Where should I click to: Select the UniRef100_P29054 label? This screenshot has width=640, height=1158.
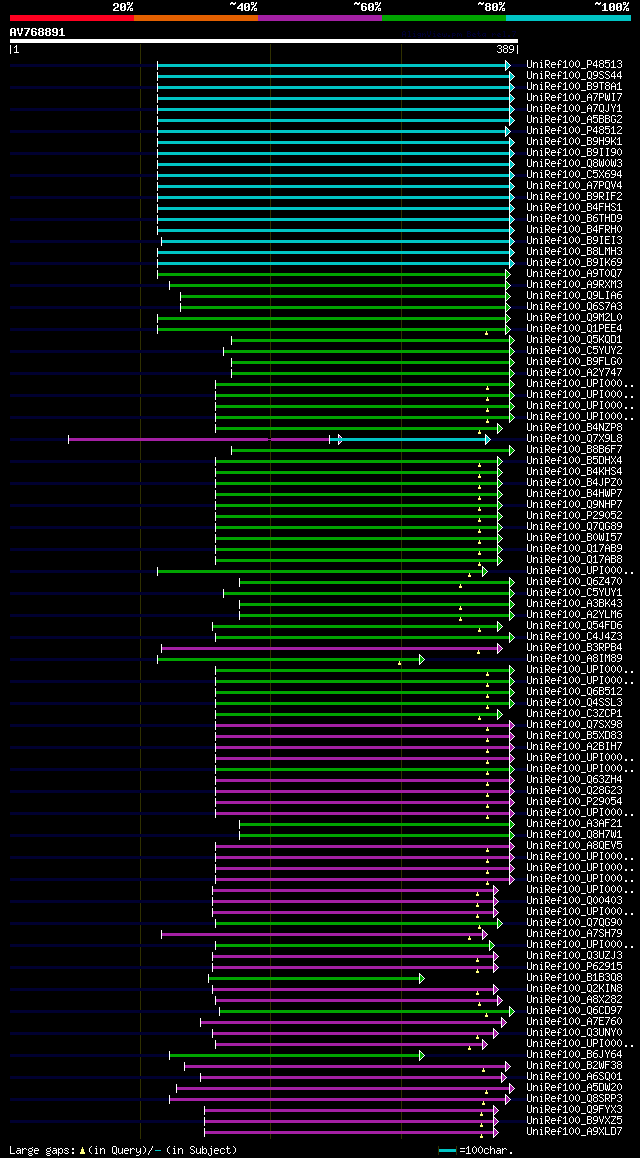[x=574, y=802]
